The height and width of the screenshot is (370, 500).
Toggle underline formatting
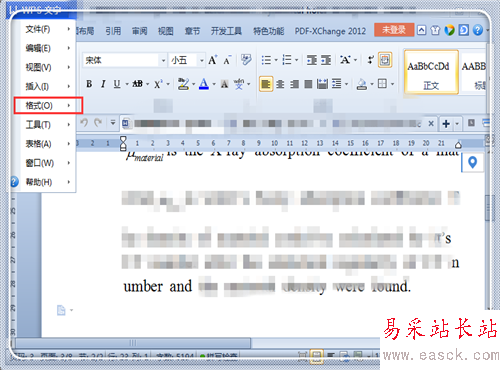[x=117, y=84]
